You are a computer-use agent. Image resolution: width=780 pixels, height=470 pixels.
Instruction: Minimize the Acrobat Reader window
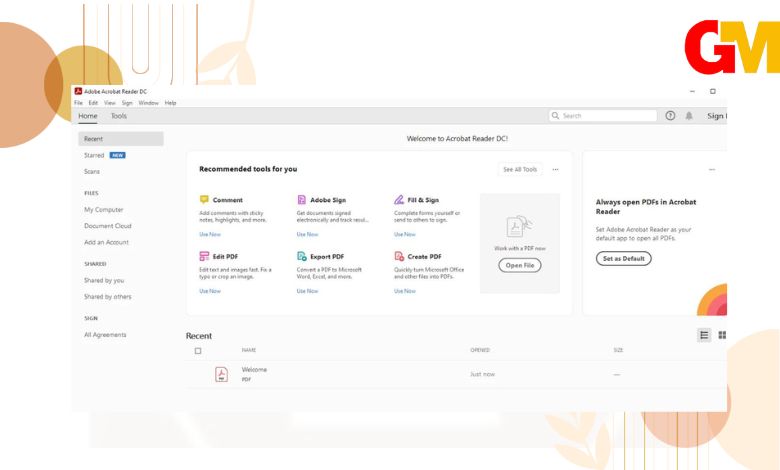(x=692, y=92)
